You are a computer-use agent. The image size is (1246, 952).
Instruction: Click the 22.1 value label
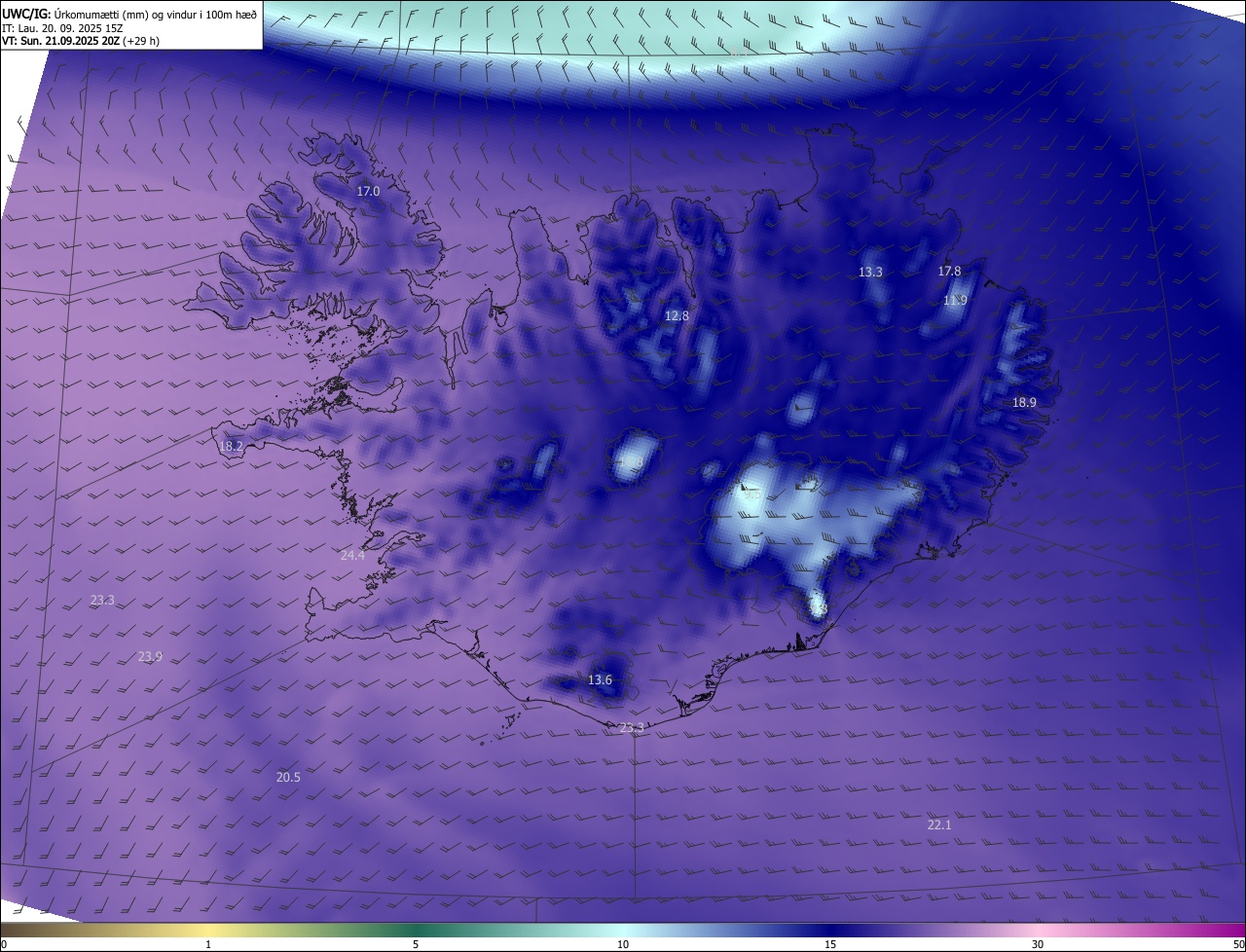coord(938,825)
